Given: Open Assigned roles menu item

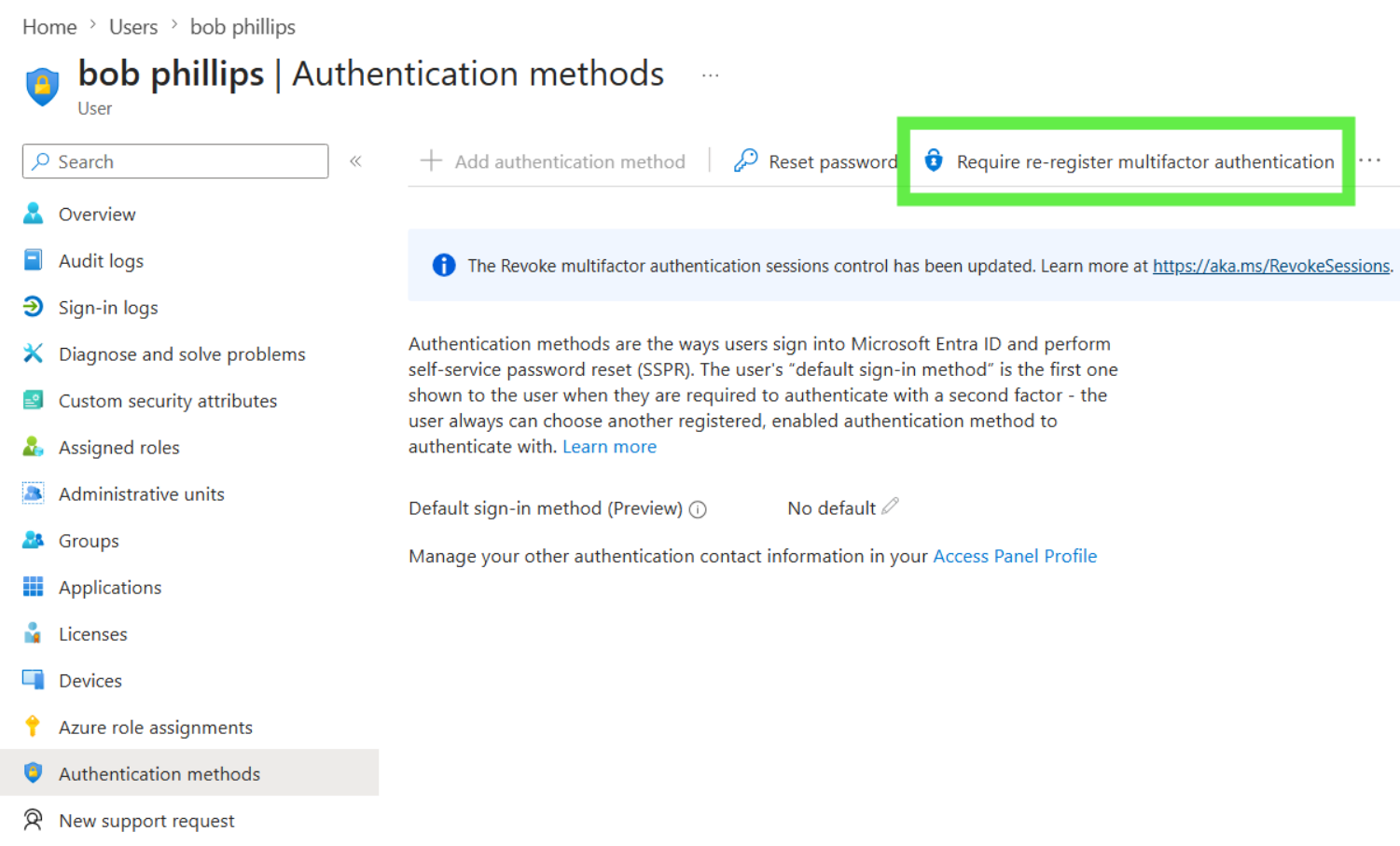Looking at the screenshot, I should (118, 448).
